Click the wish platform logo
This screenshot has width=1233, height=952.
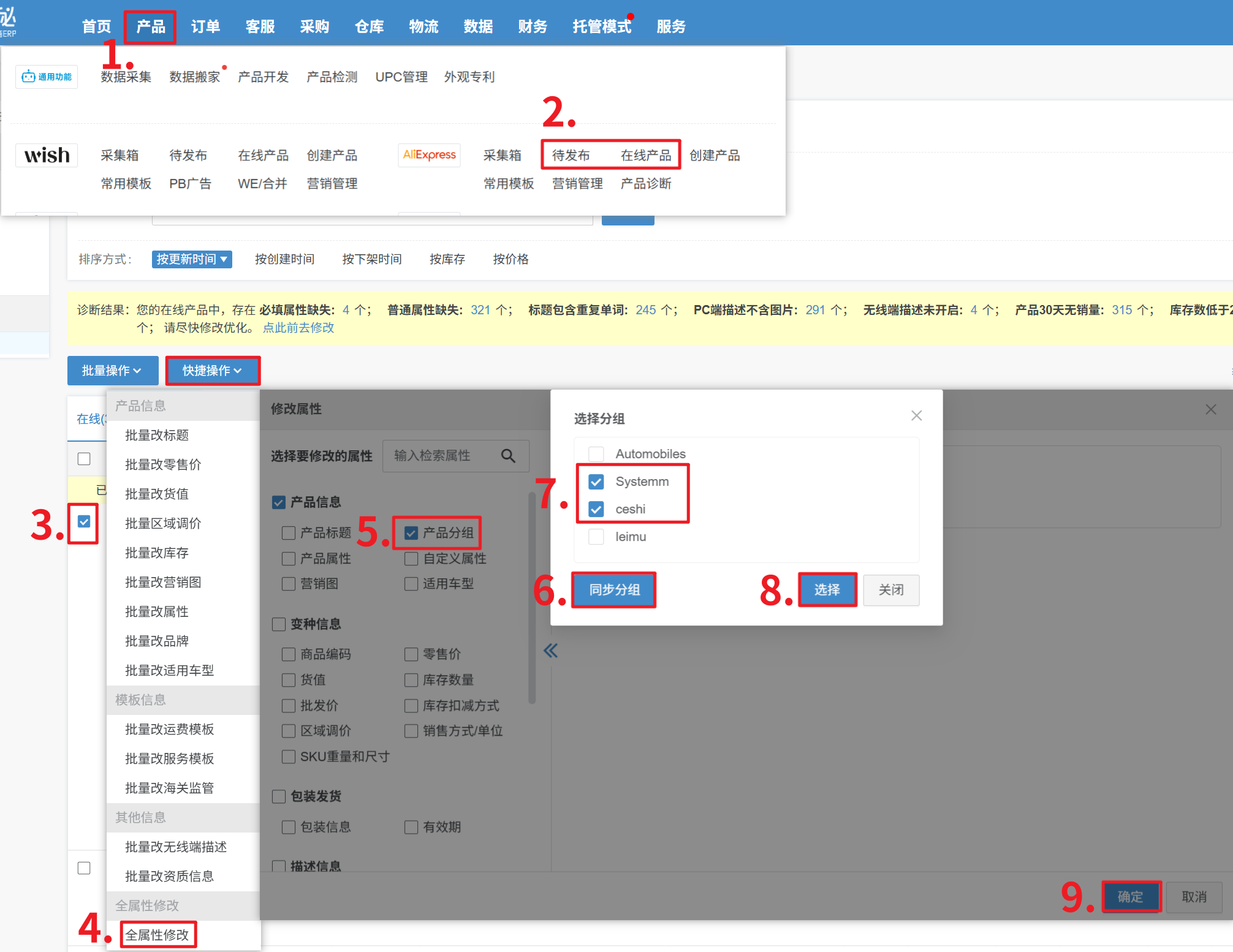[x=47, y=155]
